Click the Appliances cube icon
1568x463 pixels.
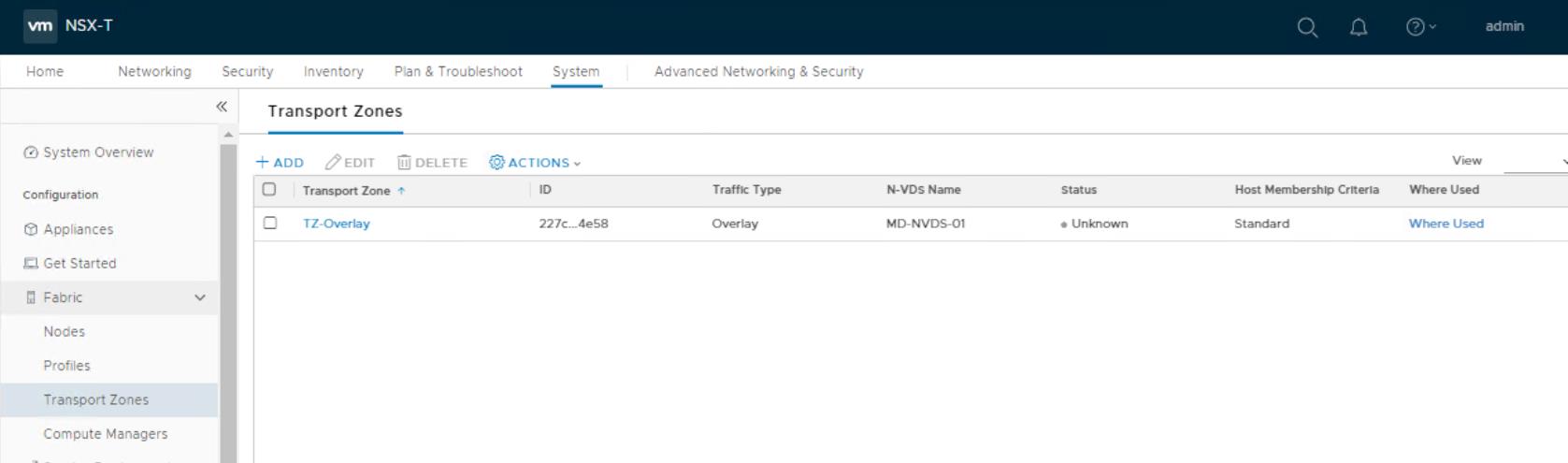point(31,229)
